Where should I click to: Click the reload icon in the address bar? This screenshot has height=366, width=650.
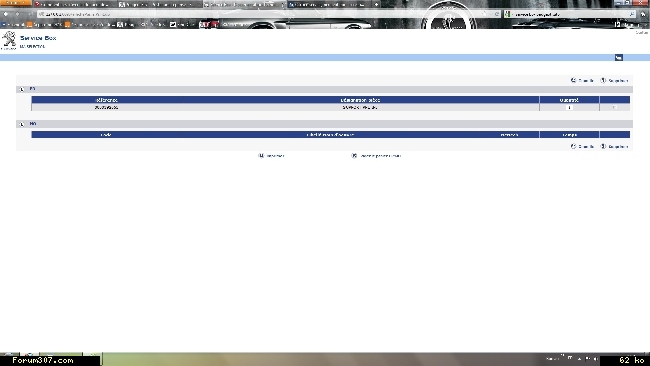click(x=497, y=14)
